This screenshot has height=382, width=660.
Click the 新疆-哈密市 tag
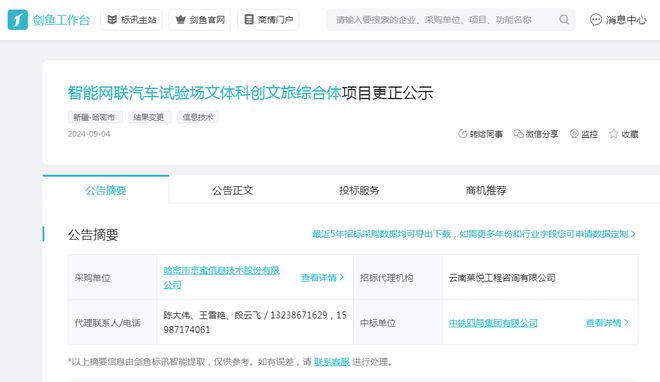tap(95, 117)
